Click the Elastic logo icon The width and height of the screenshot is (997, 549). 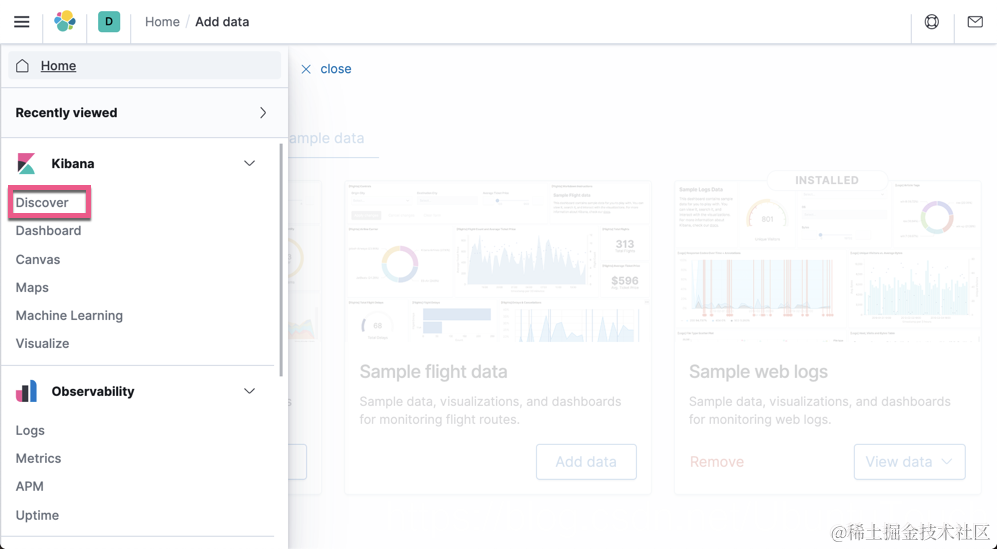point(65,22)
